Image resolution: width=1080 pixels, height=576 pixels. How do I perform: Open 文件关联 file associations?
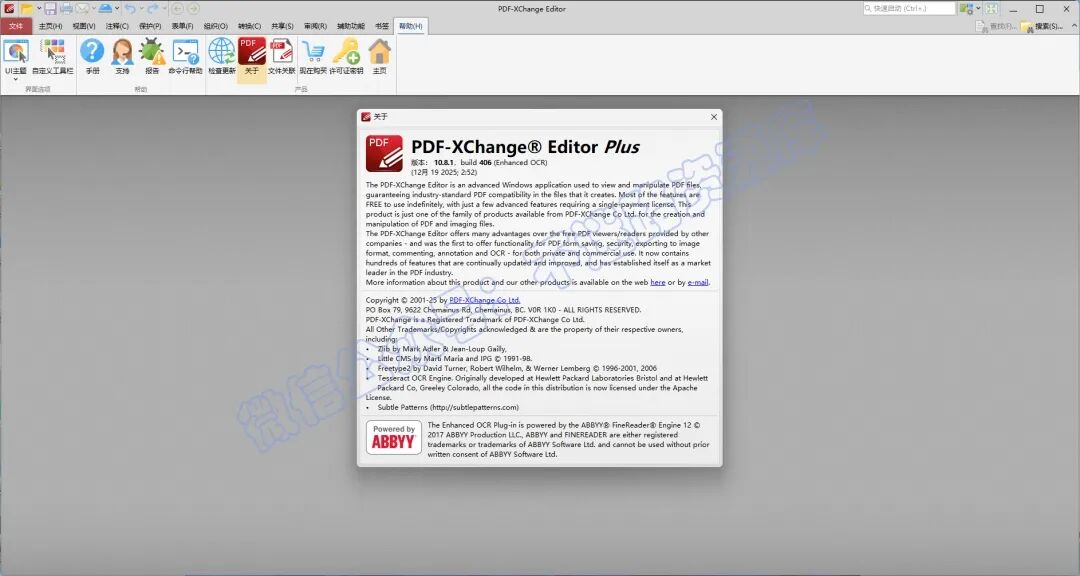click(281, 56)
